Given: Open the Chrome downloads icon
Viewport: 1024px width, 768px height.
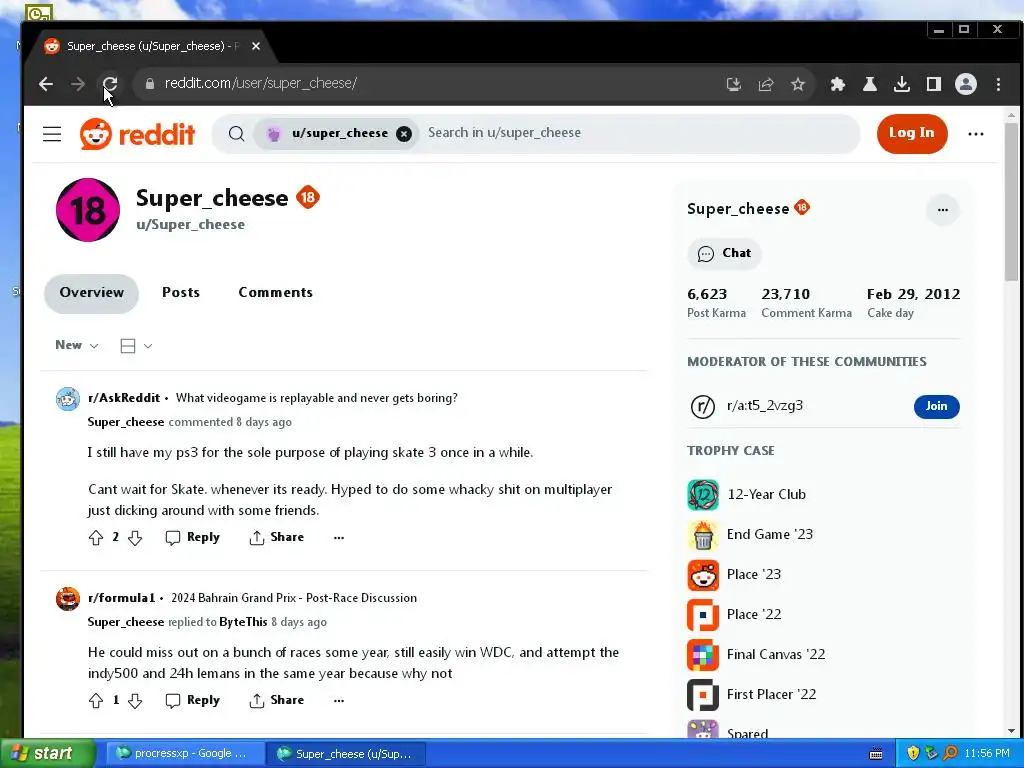Looking at the screenshot, I should tap(901, 84).
